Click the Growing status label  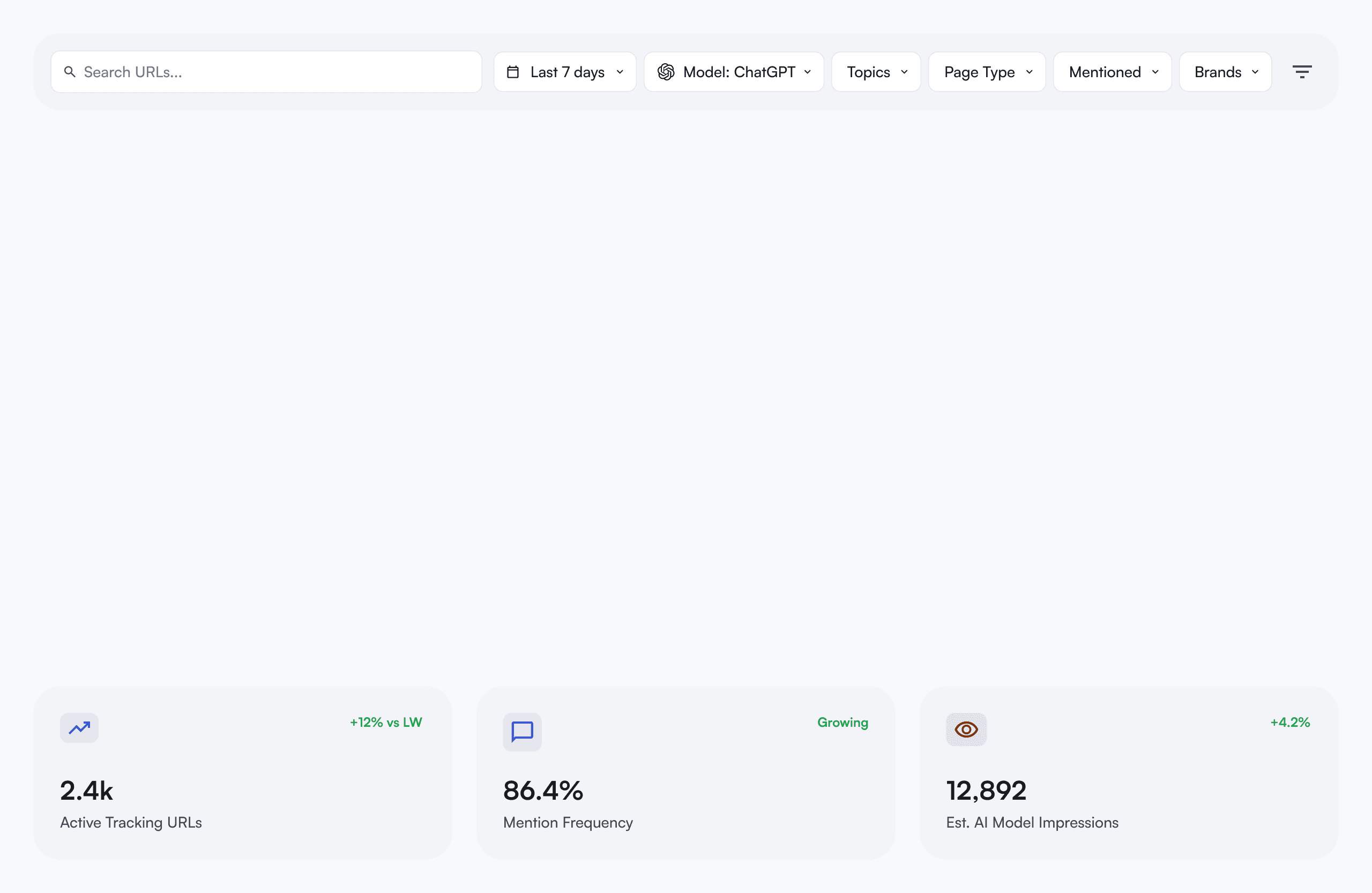pos(842,723)
